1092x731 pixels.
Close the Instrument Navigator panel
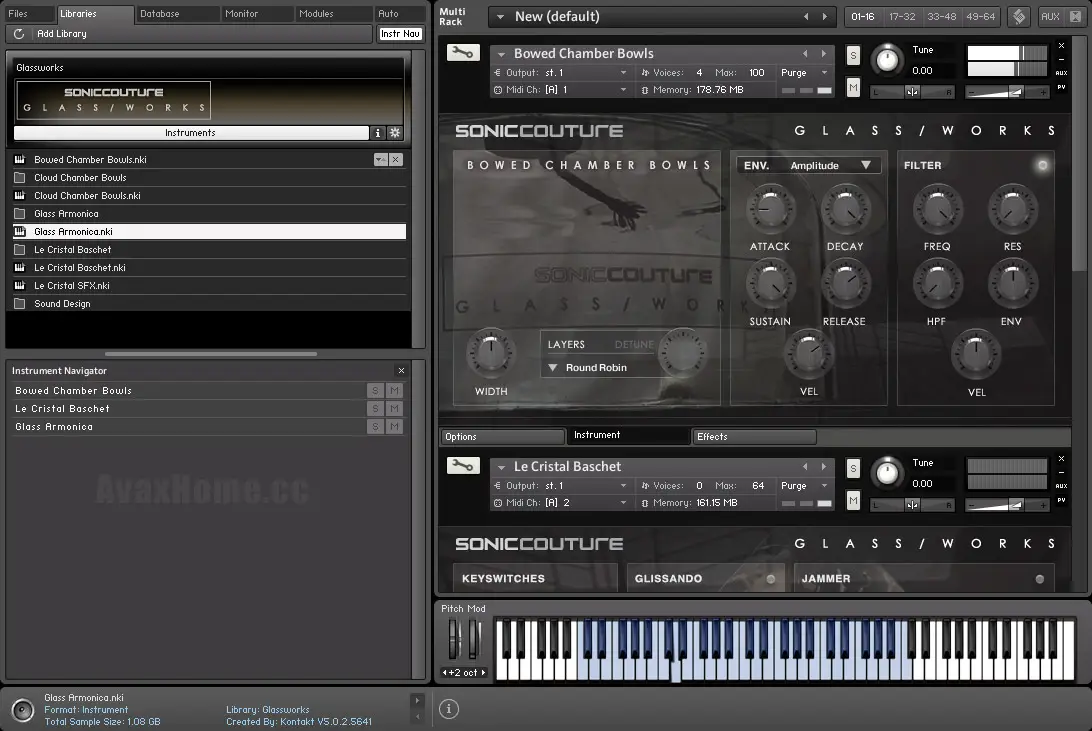click(x=401, y=370)
